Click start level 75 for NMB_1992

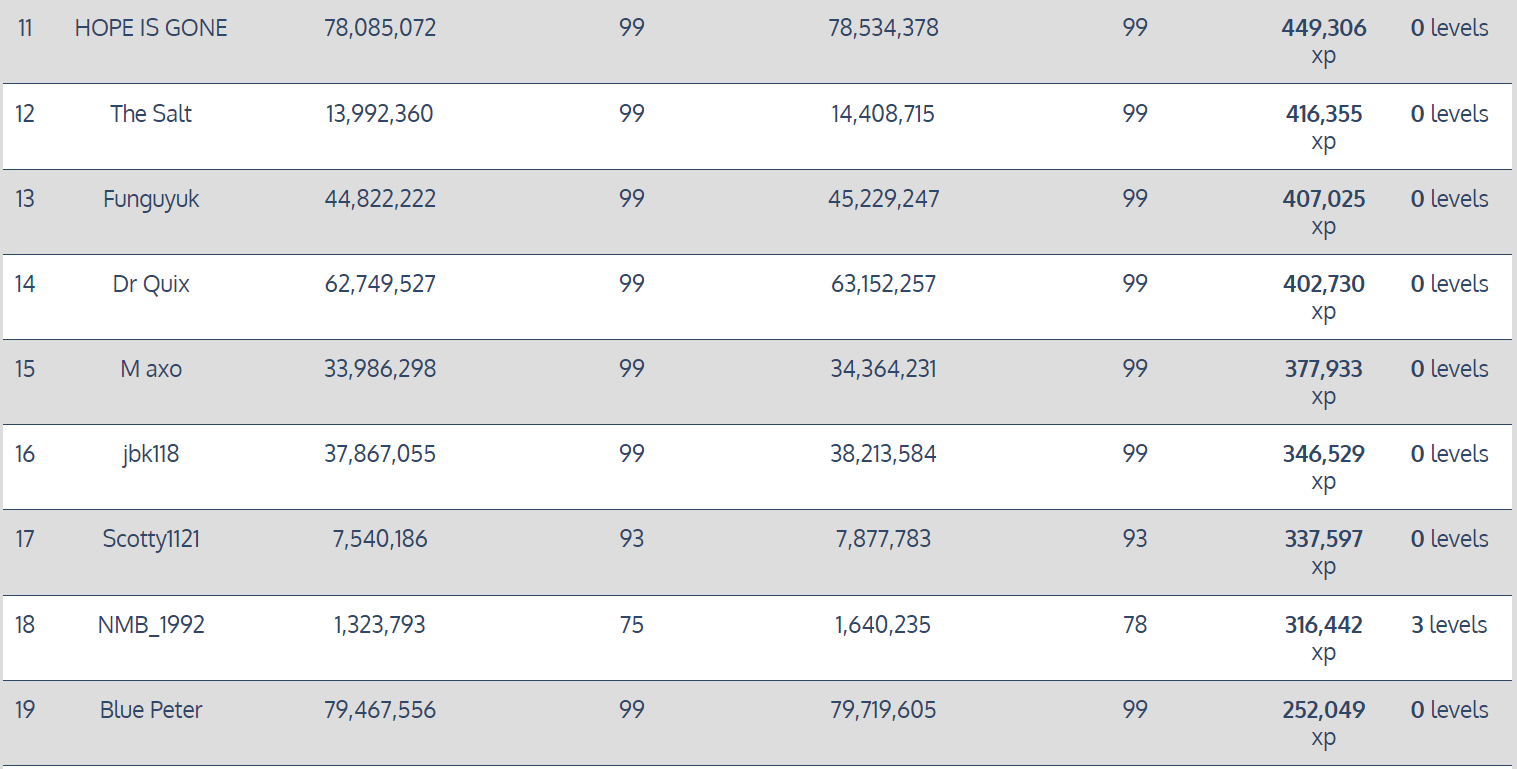[x=631, y=625]
